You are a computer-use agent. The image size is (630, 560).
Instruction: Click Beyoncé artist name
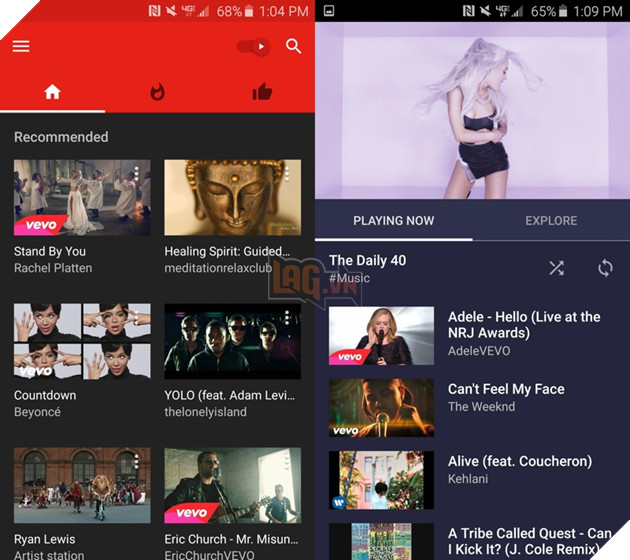37,412
